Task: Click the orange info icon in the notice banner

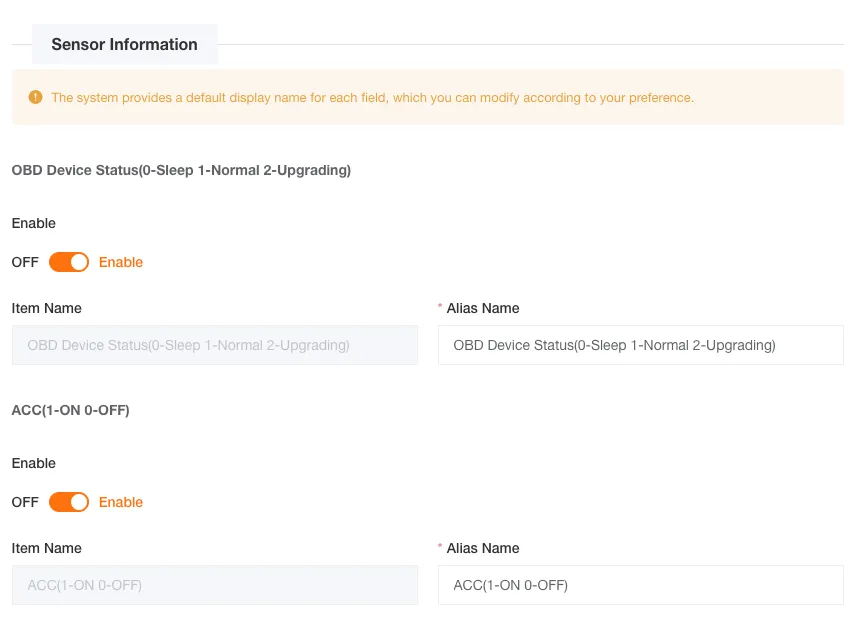Action: point(34,97)
